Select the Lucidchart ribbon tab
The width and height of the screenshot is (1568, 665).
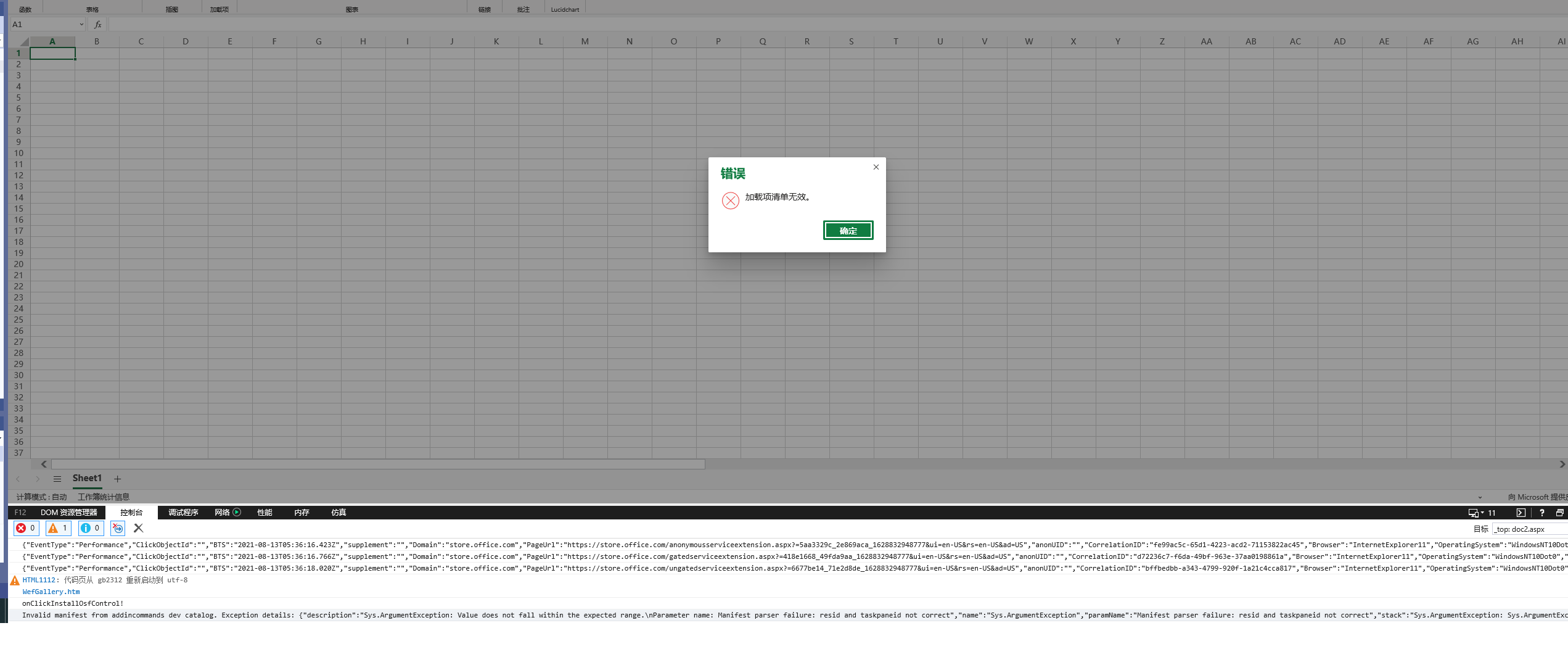(564, 9)
